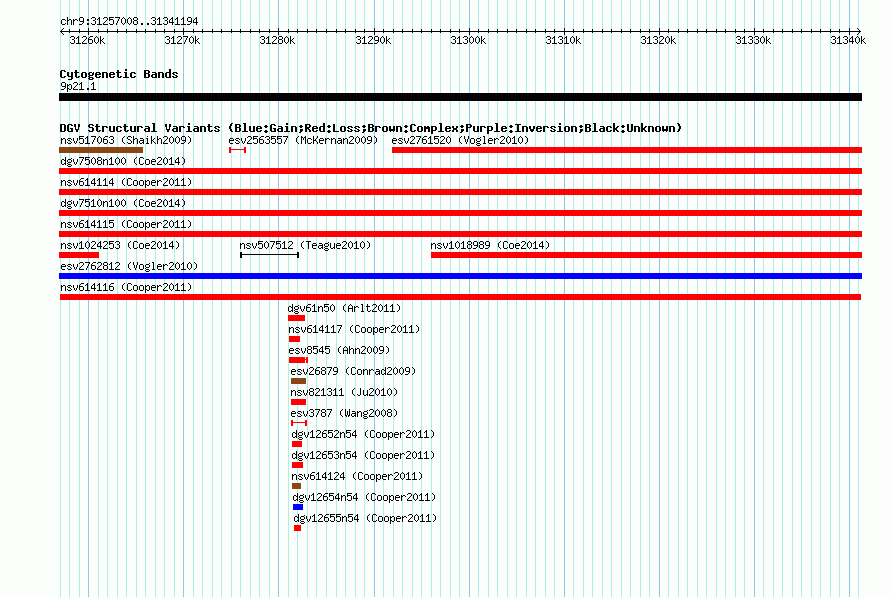Open variant esv3787 (Wang2008) label
Image resolution: width=890 pixels, height=597 pixels.
(x=344, y=413)
